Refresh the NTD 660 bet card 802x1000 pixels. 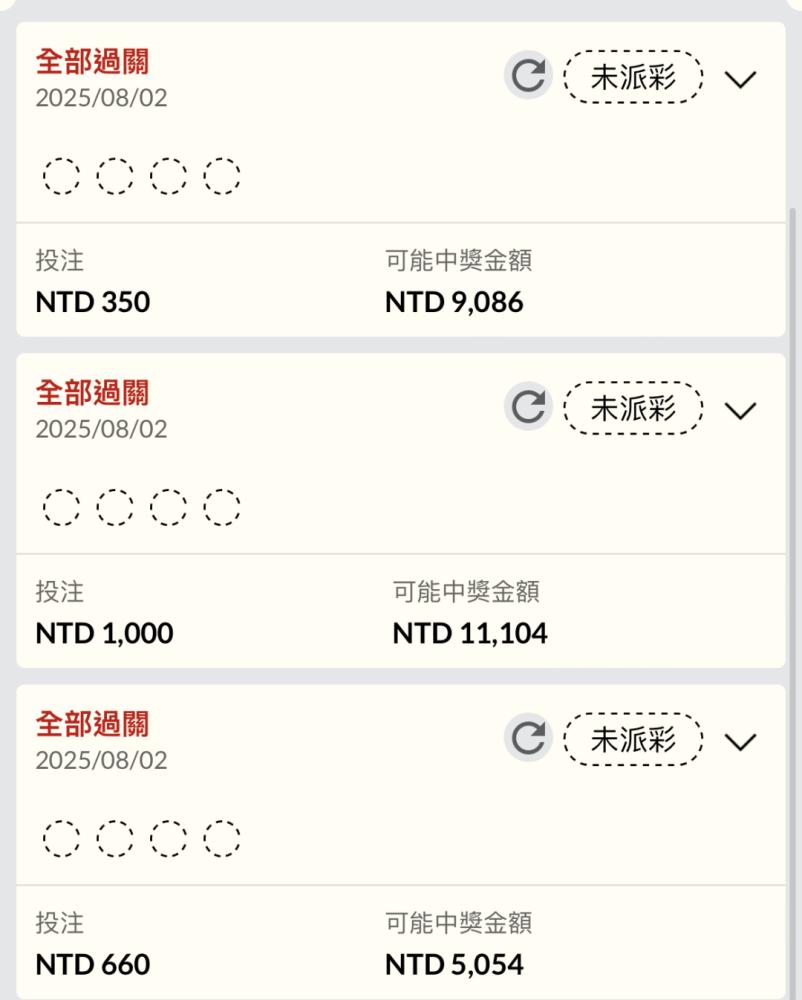pyautogui.click(x=529, y=737)
